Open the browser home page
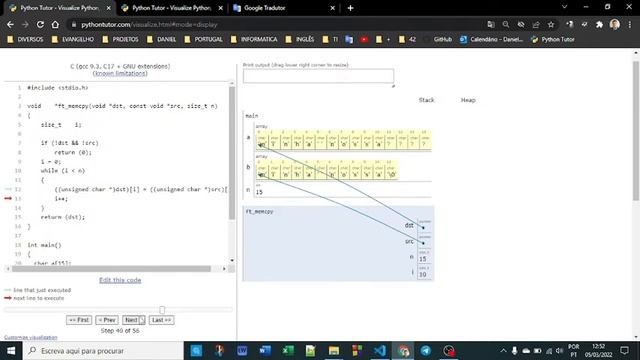Viewport: 640px width, 360px height. pyautogui.click(x=55, y=24)
